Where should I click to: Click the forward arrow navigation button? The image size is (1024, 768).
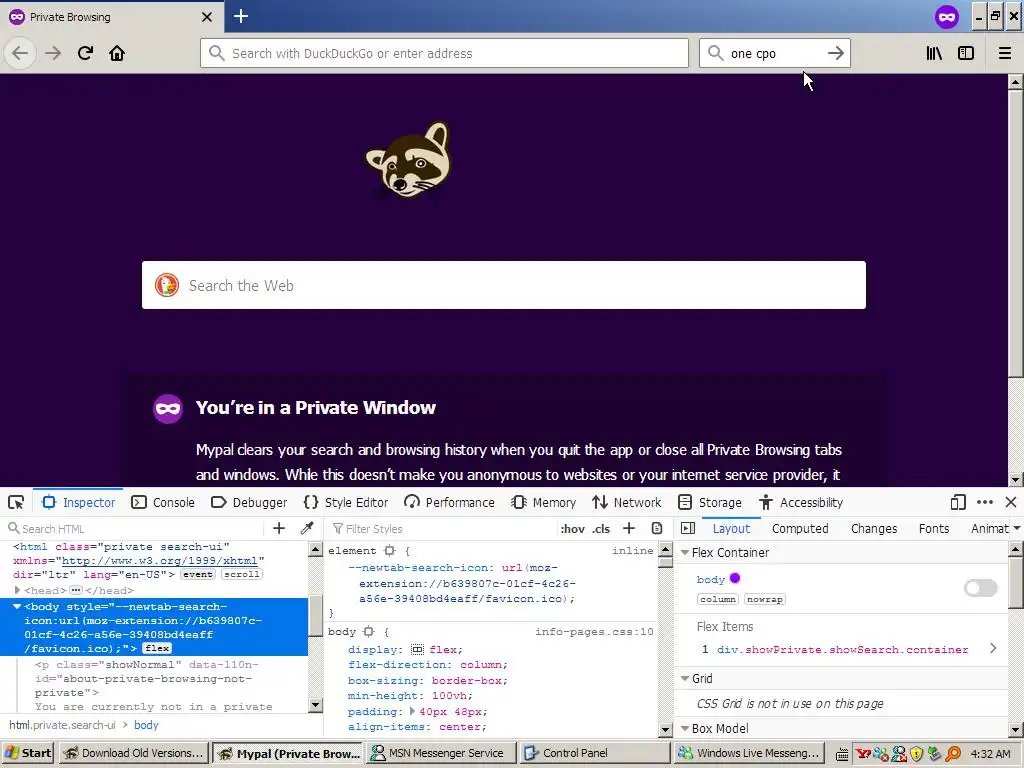53,53
